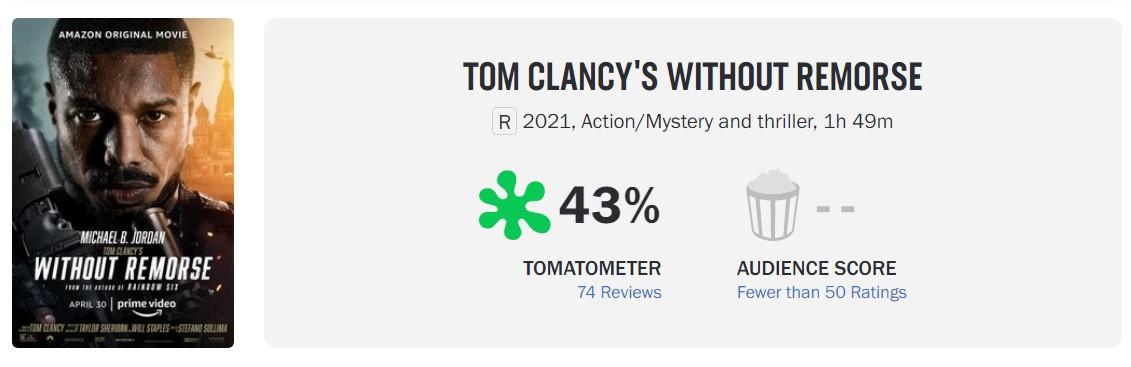Click the green rotten splat icon

(514, 205)
